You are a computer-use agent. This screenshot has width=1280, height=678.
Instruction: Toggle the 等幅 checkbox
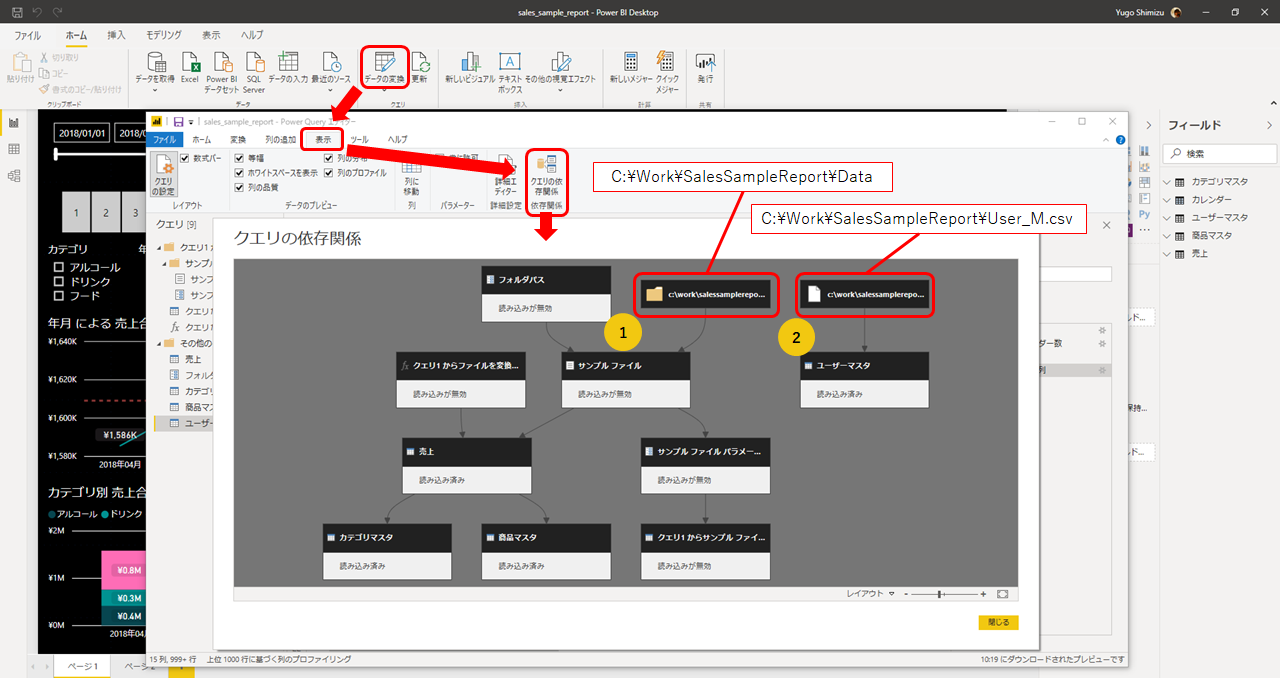239,158
